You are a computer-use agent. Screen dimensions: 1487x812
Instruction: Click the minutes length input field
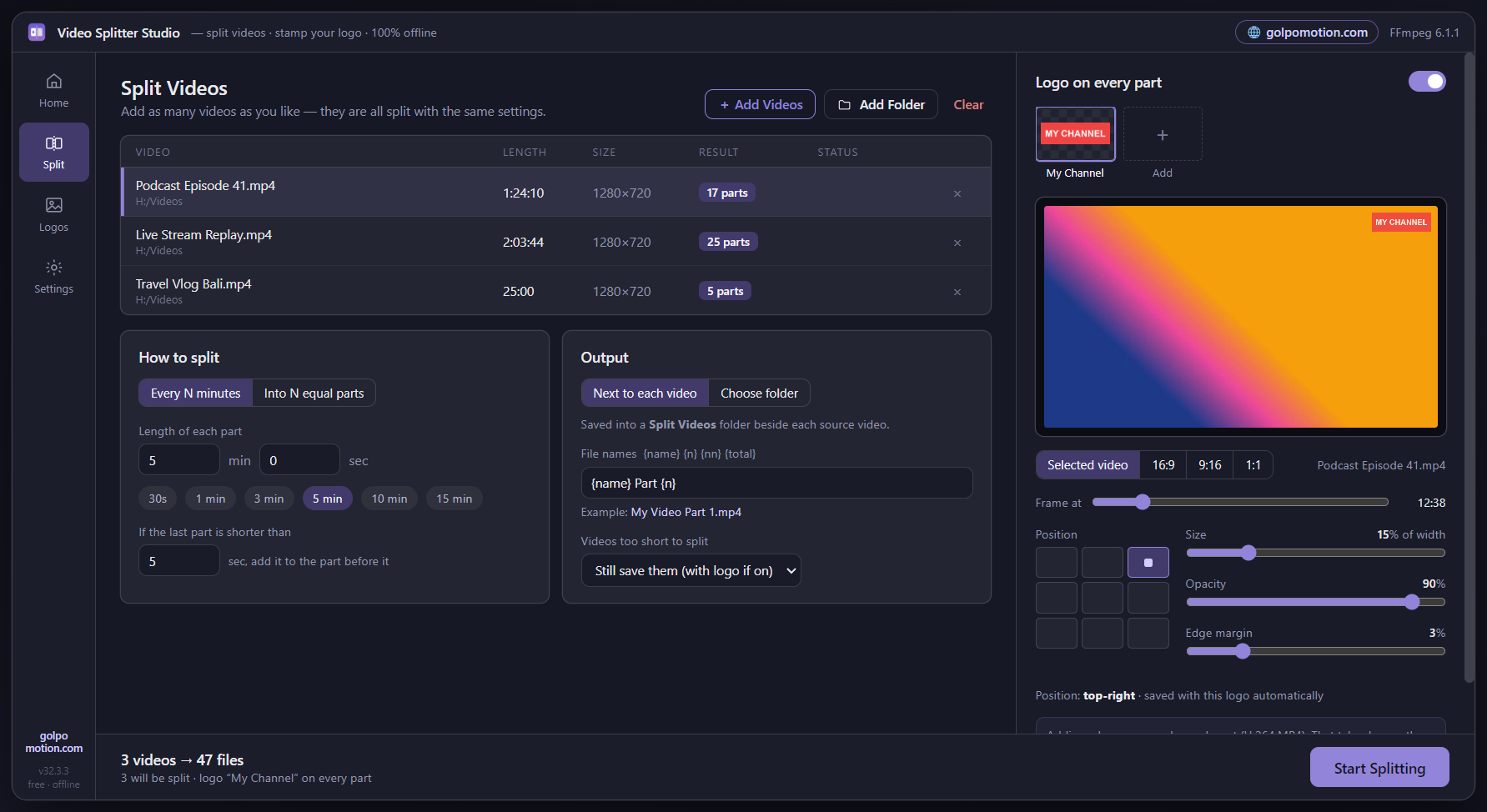[x=179, y=460]
